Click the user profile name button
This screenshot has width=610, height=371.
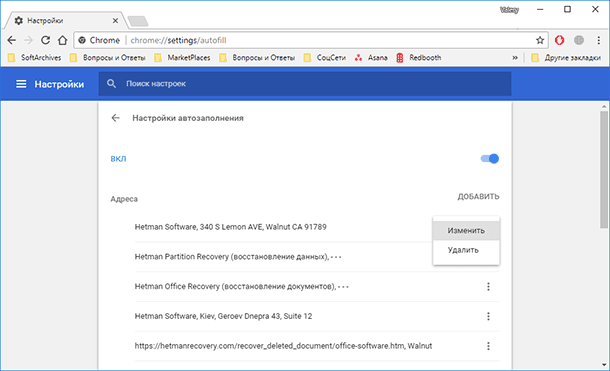point(509,10)
